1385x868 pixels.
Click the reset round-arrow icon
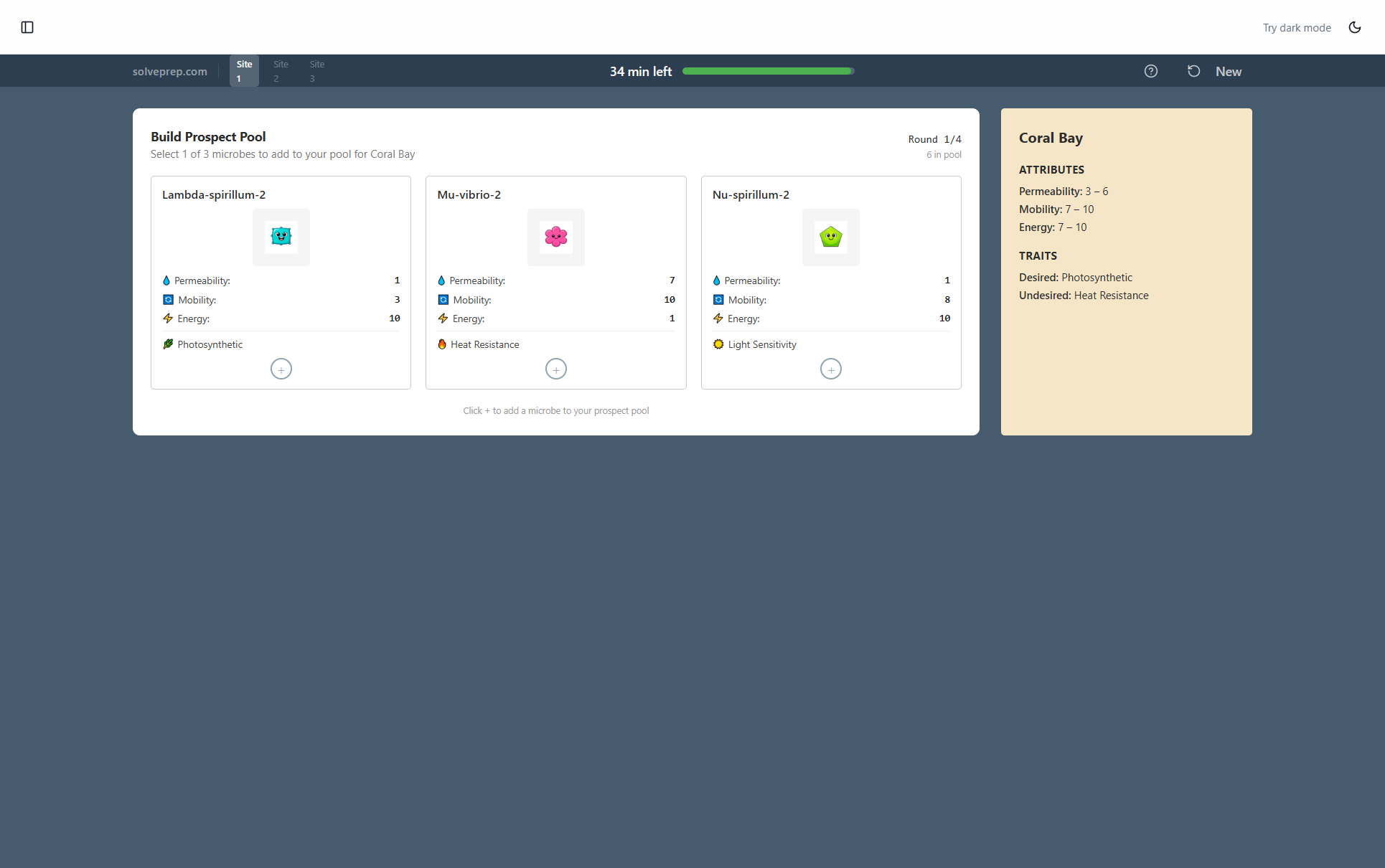tap(1193, 71)
